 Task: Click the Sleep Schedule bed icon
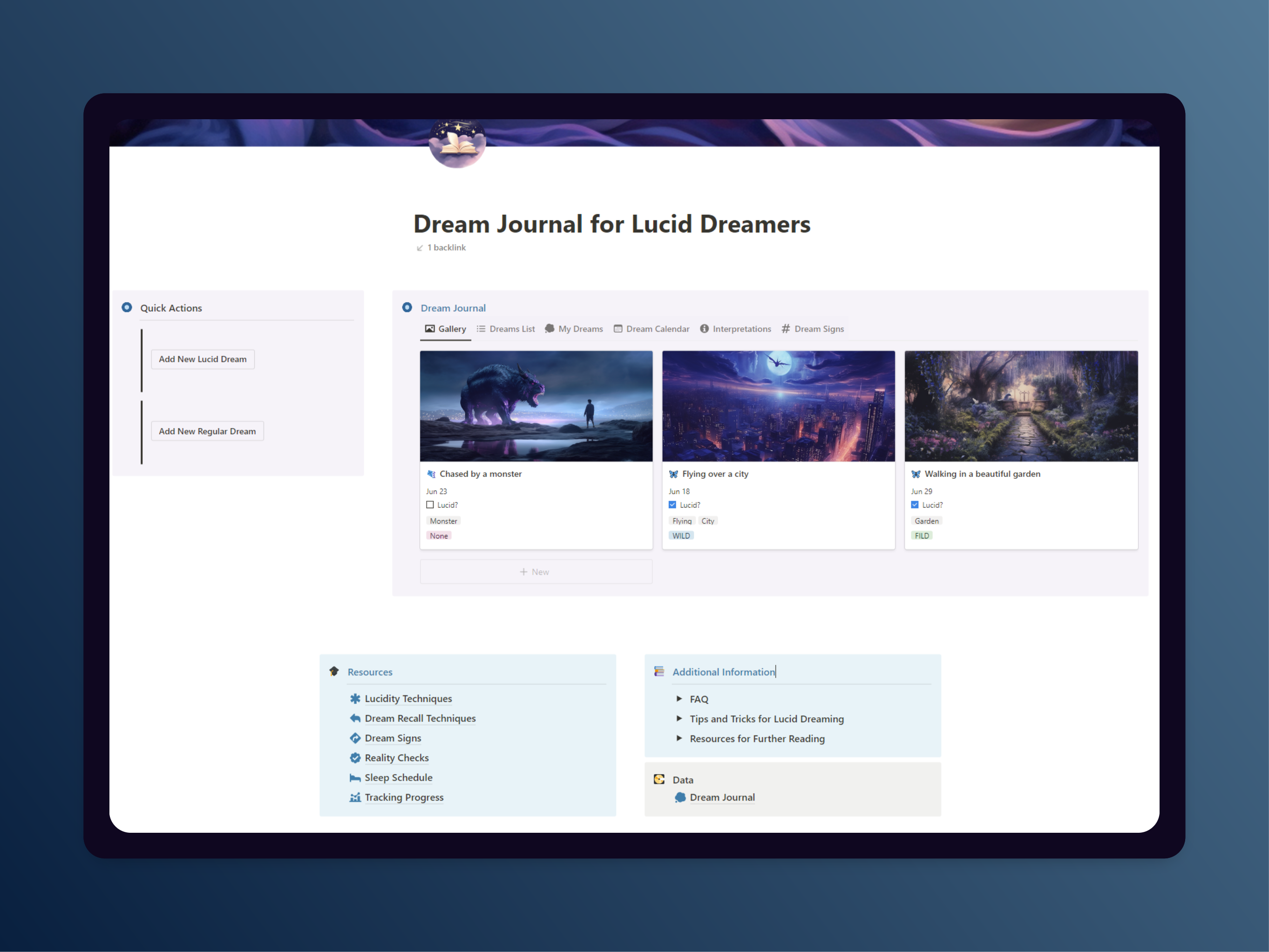tap(355, 777)
